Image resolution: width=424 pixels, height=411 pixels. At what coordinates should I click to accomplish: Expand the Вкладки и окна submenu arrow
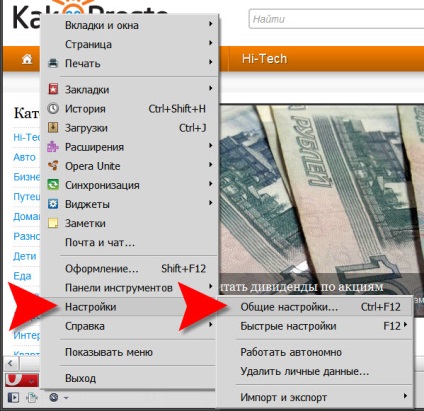click(210, 24)
